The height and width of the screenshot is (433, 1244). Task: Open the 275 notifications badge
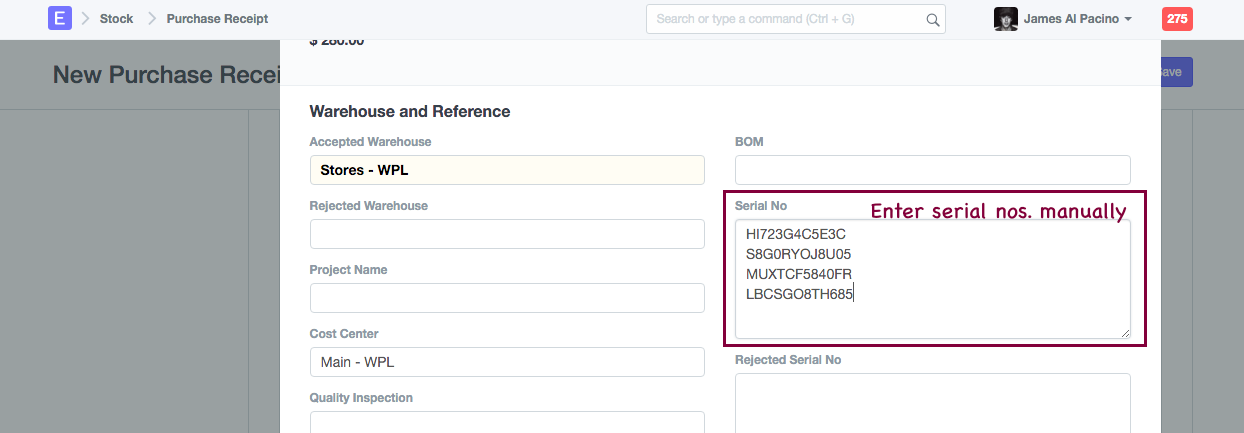1177,19
